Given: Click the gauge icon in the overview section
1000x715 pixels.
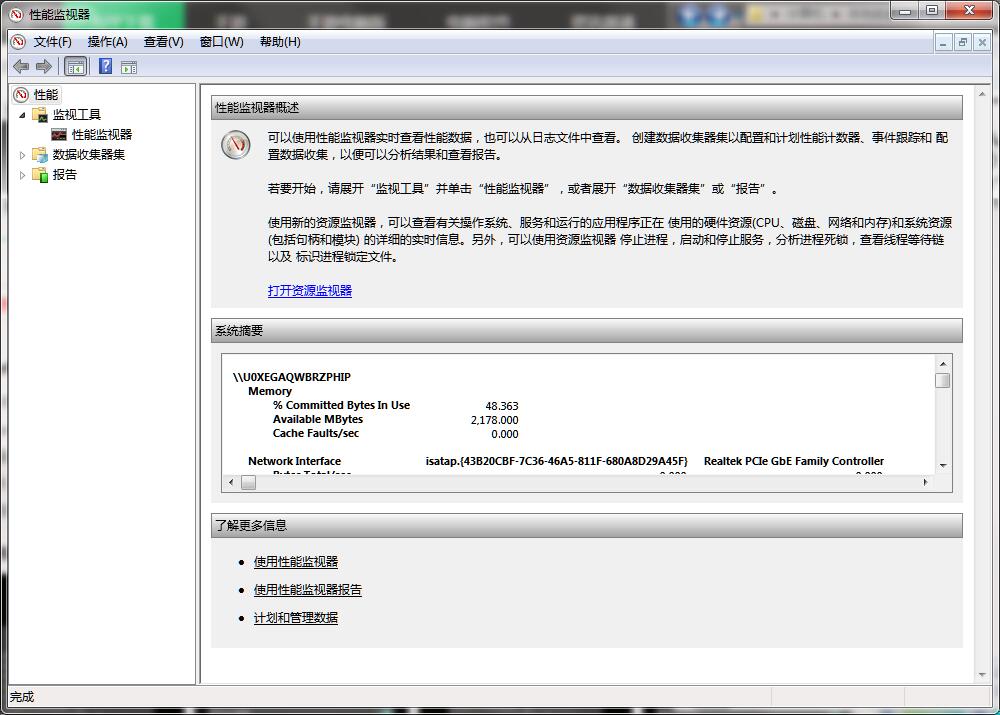Looking at the screenshot, I should (x=236, y=145).
